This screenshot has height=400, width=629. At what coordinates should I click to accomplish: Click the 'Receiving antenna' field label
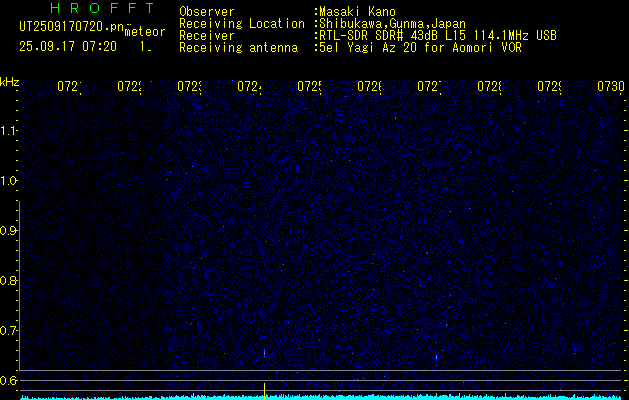238,48
